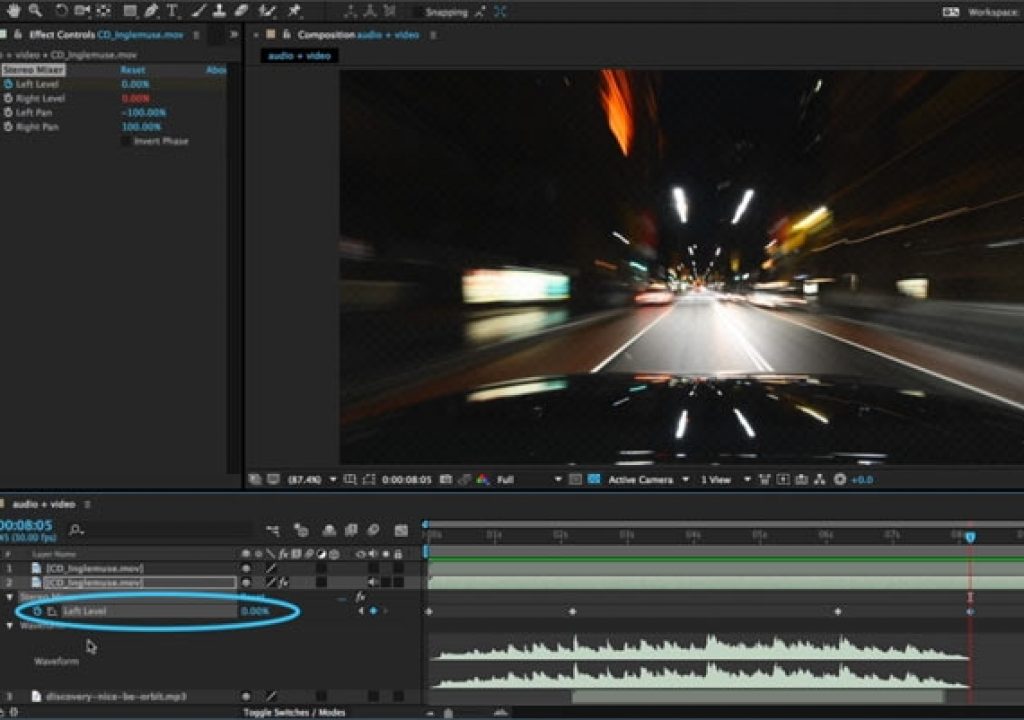Viewport: 1024px width, 720px height.
Task: Open the Active Camera 3D view dropdown
Action: (x=648, y=480)
